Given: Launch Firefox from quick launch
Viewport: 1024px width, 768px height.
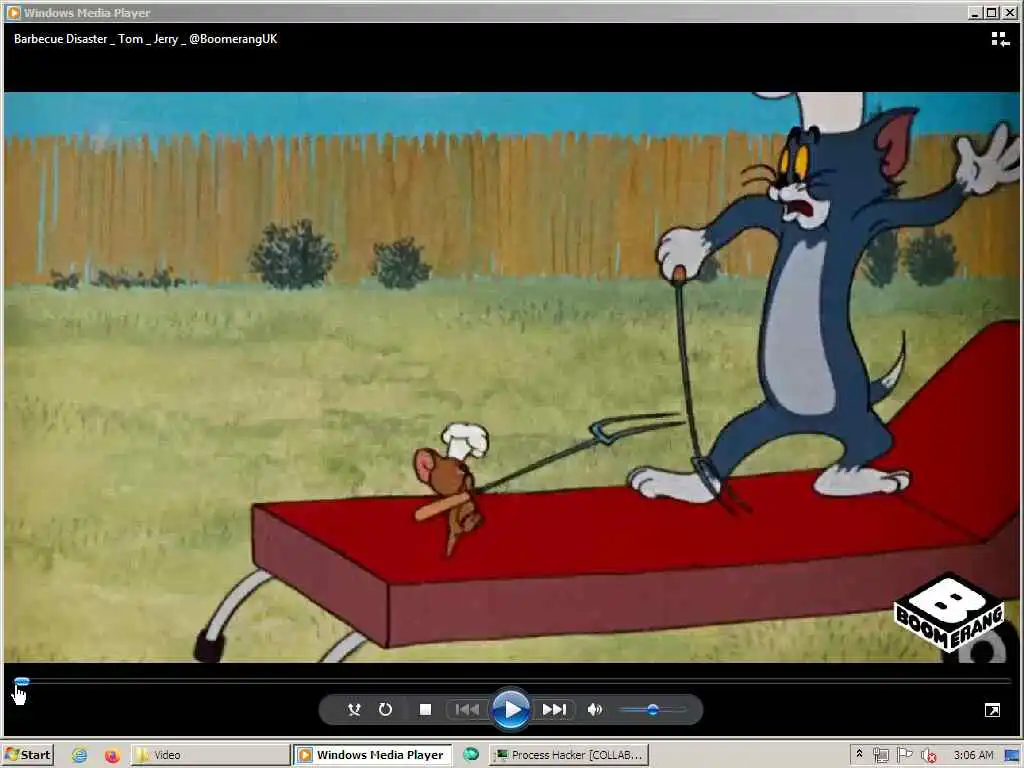Looking at the screenshot, I should (x=112, y=755).
